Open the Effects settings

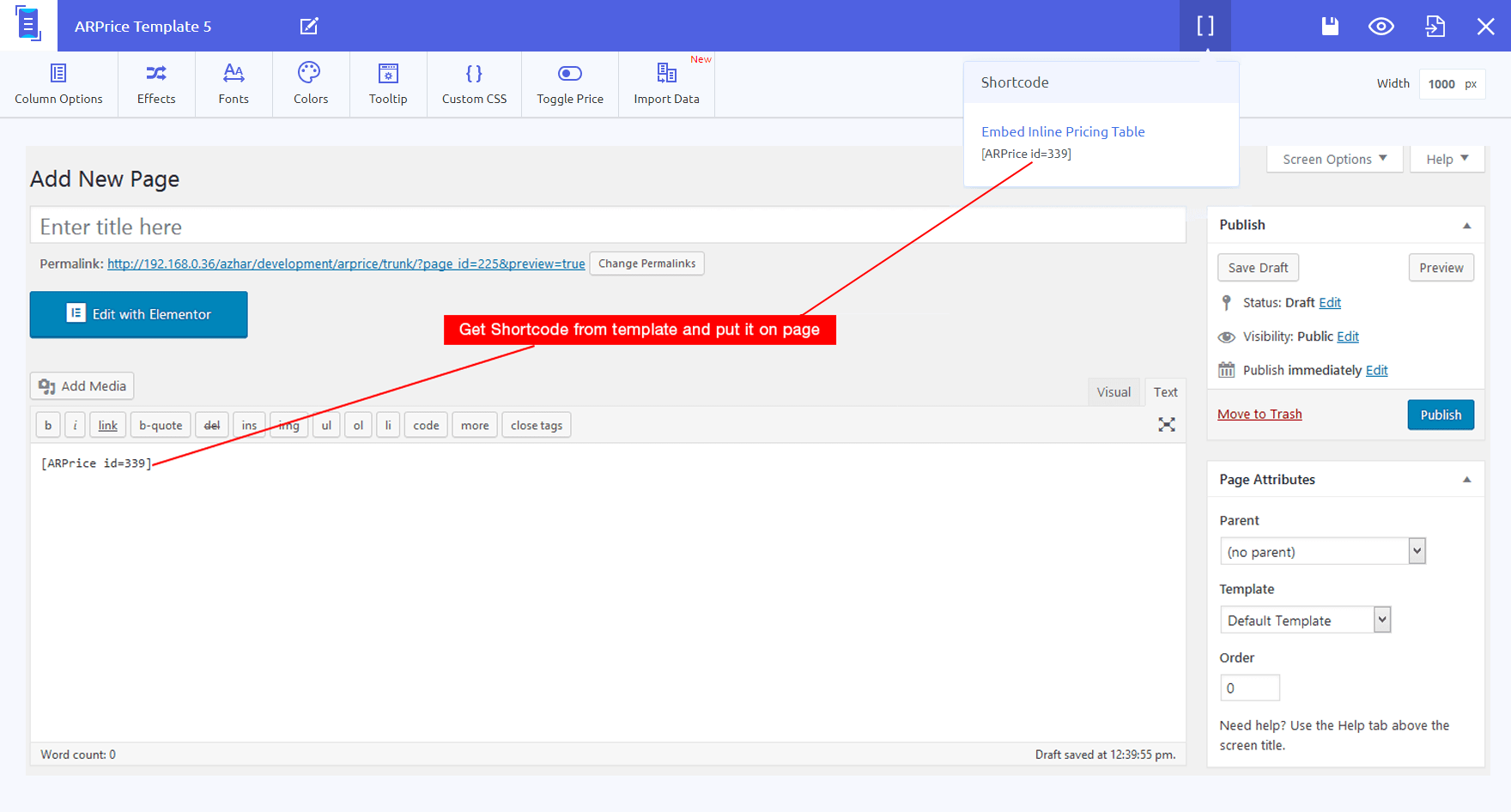tap(156, 84)
